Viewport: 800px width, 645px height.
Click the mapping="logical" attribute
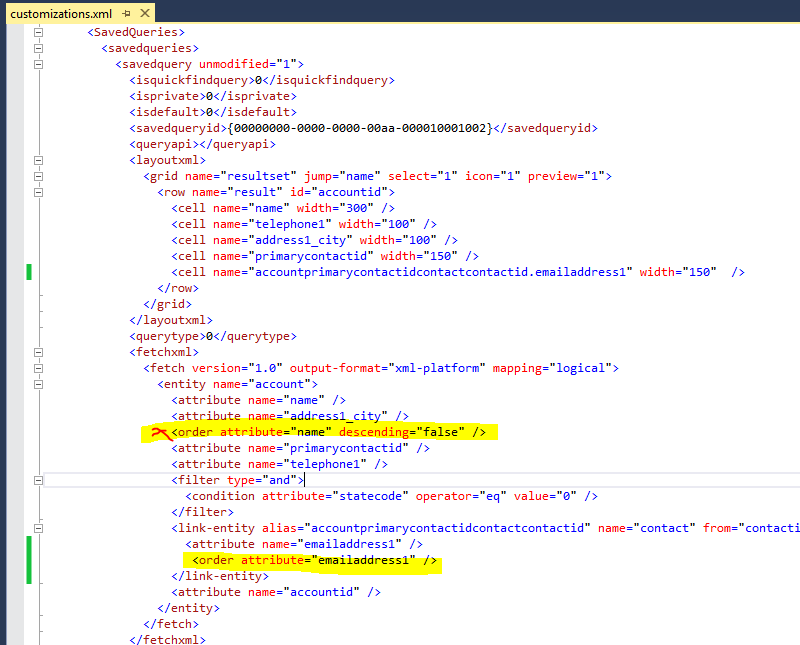click(552, 368)
